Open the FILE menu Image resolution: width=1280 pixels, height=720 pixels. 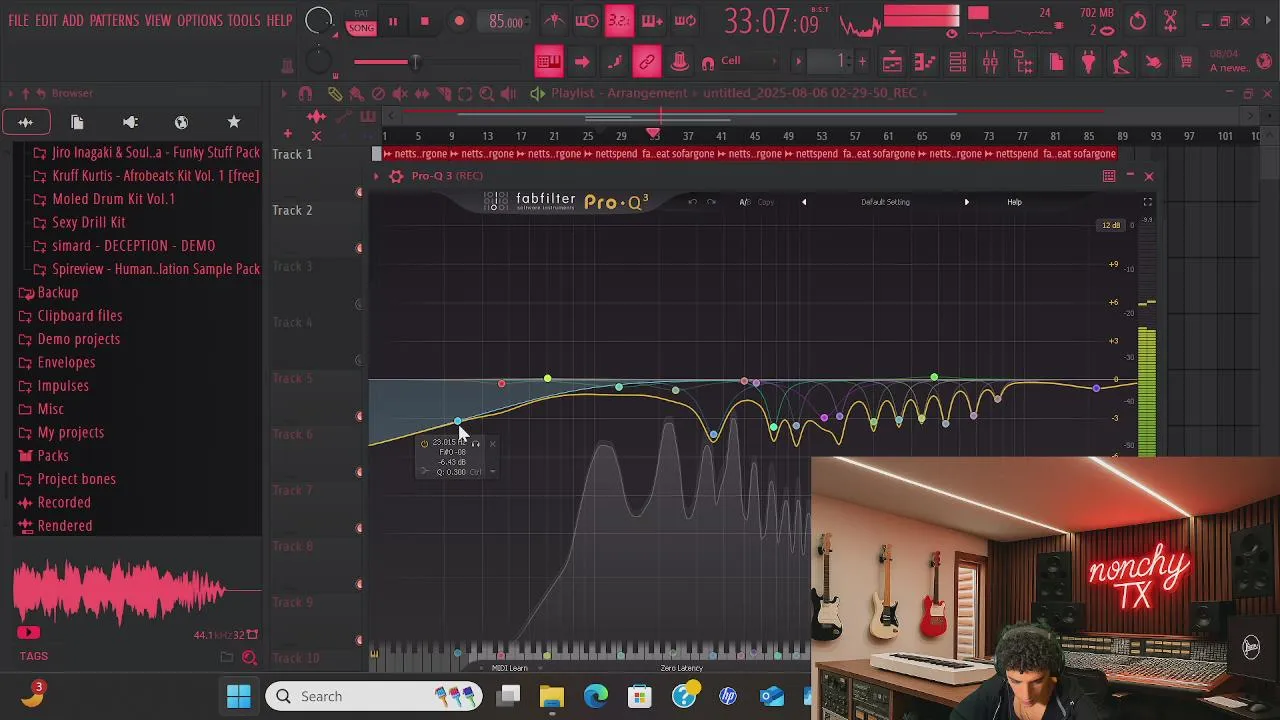pyautogui.click(x=18, y=20)
